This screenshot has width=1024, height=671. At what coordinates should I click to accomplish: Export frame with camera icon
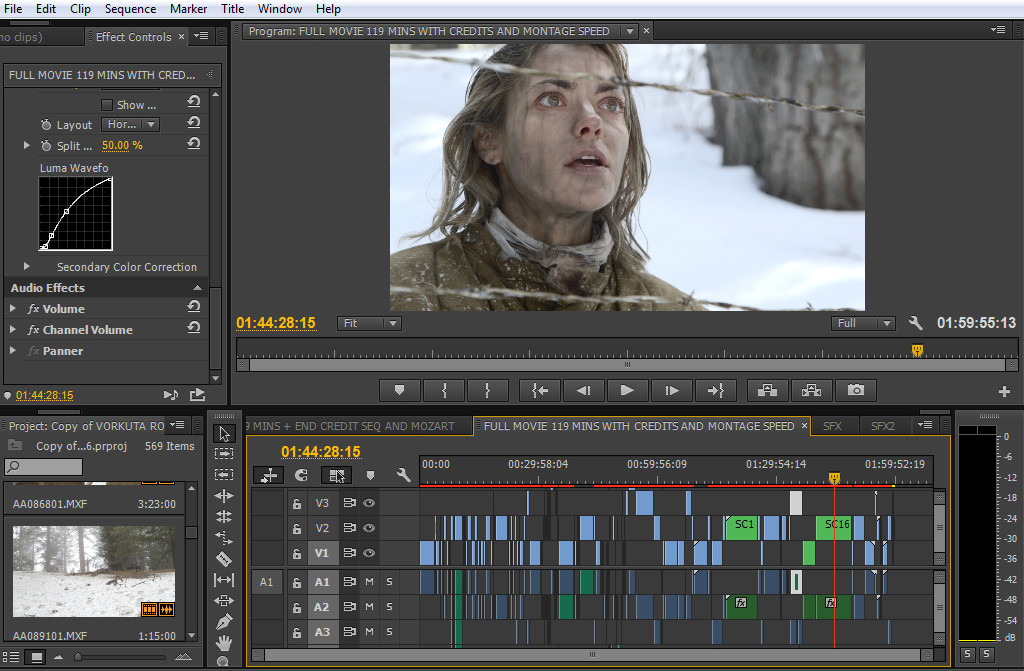click(856, 391)
